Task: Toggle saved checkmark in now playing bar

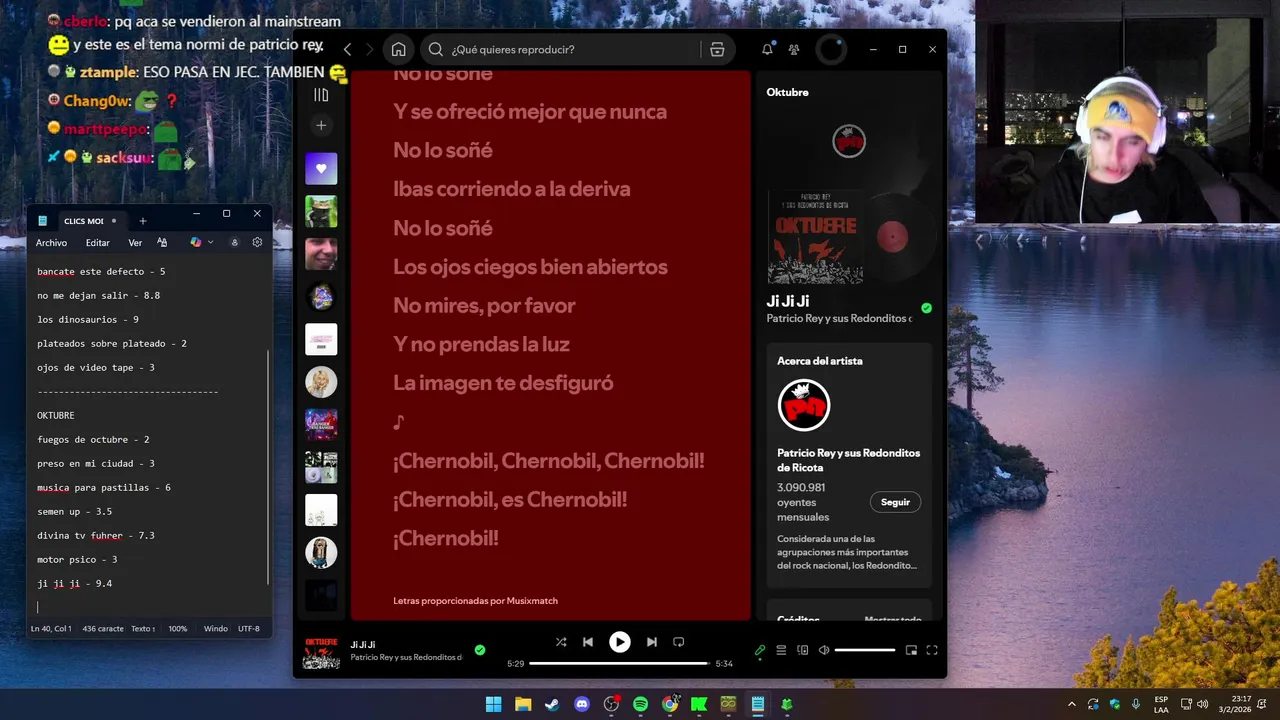Action: point(480,650)
